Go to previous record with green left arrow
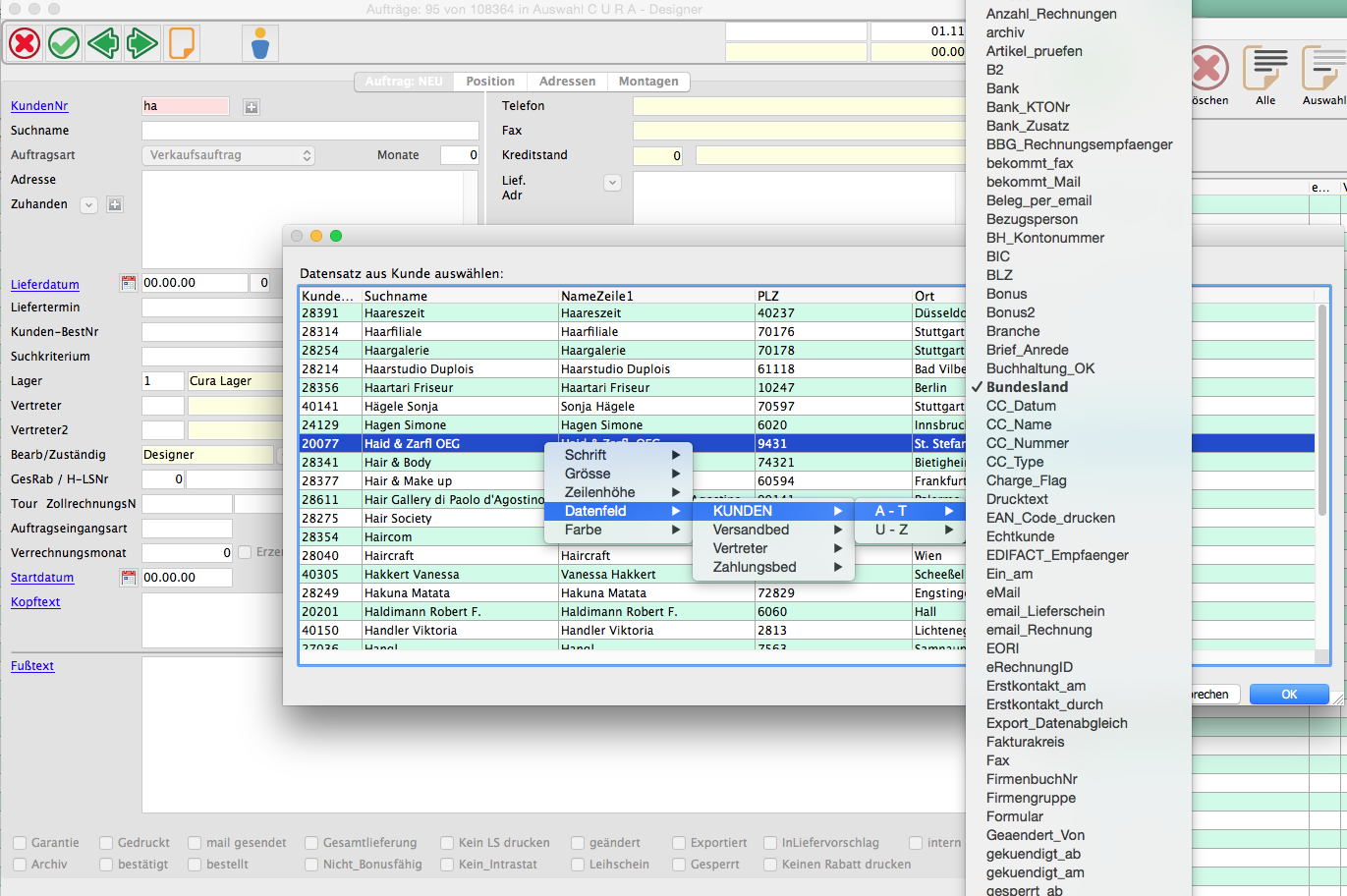 coord(103,43)
